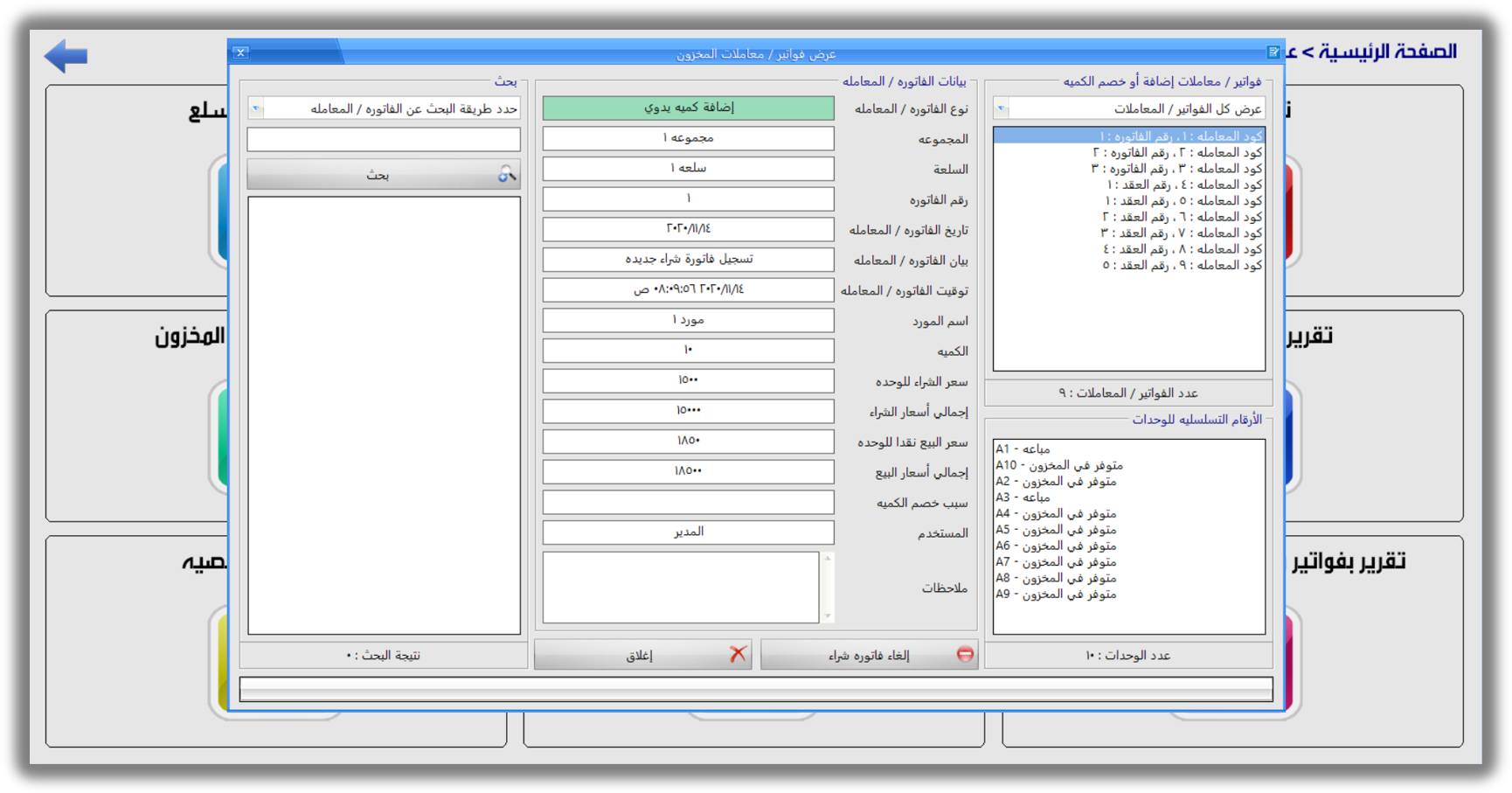Screen dimensions: 1512x793
Task: Click the اسم المورد field showing مورد ١
Action: click(x=689, y=320)
